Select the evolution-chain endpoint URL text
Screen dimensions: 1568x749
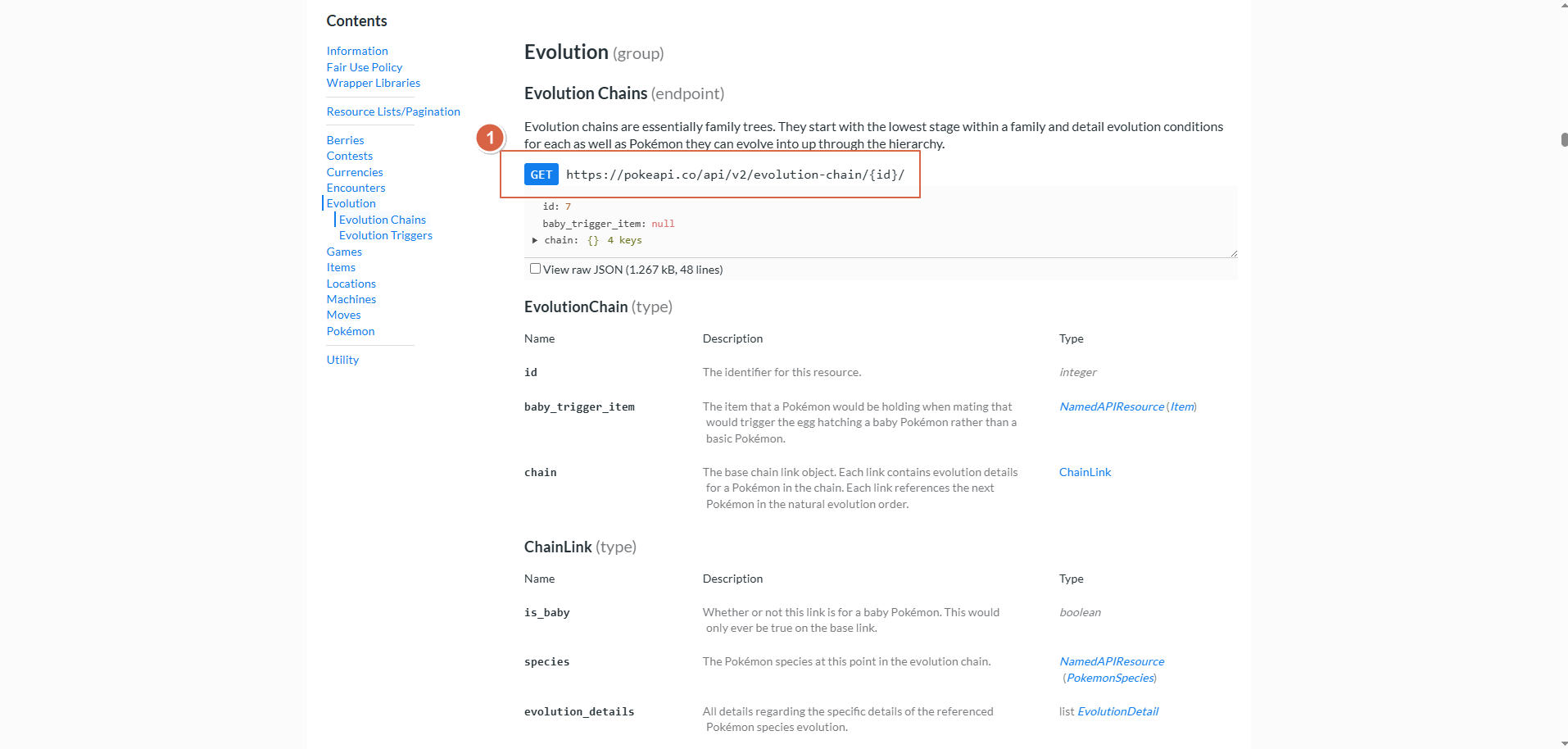(x=736, y=175)
